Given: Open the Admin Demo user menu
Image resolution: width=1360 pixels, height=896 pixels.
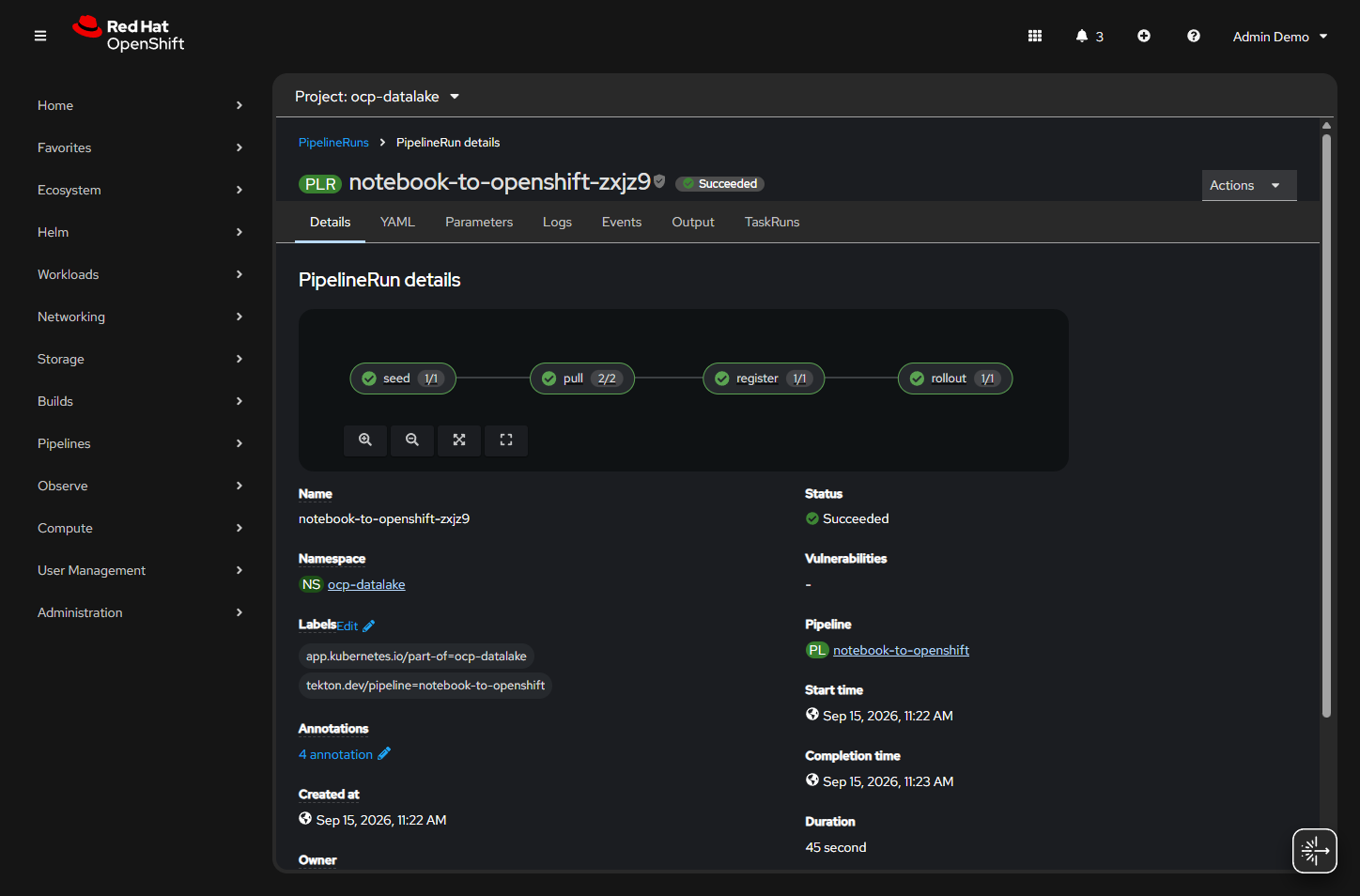Looking at the screenshot, I should (1280, 37).
